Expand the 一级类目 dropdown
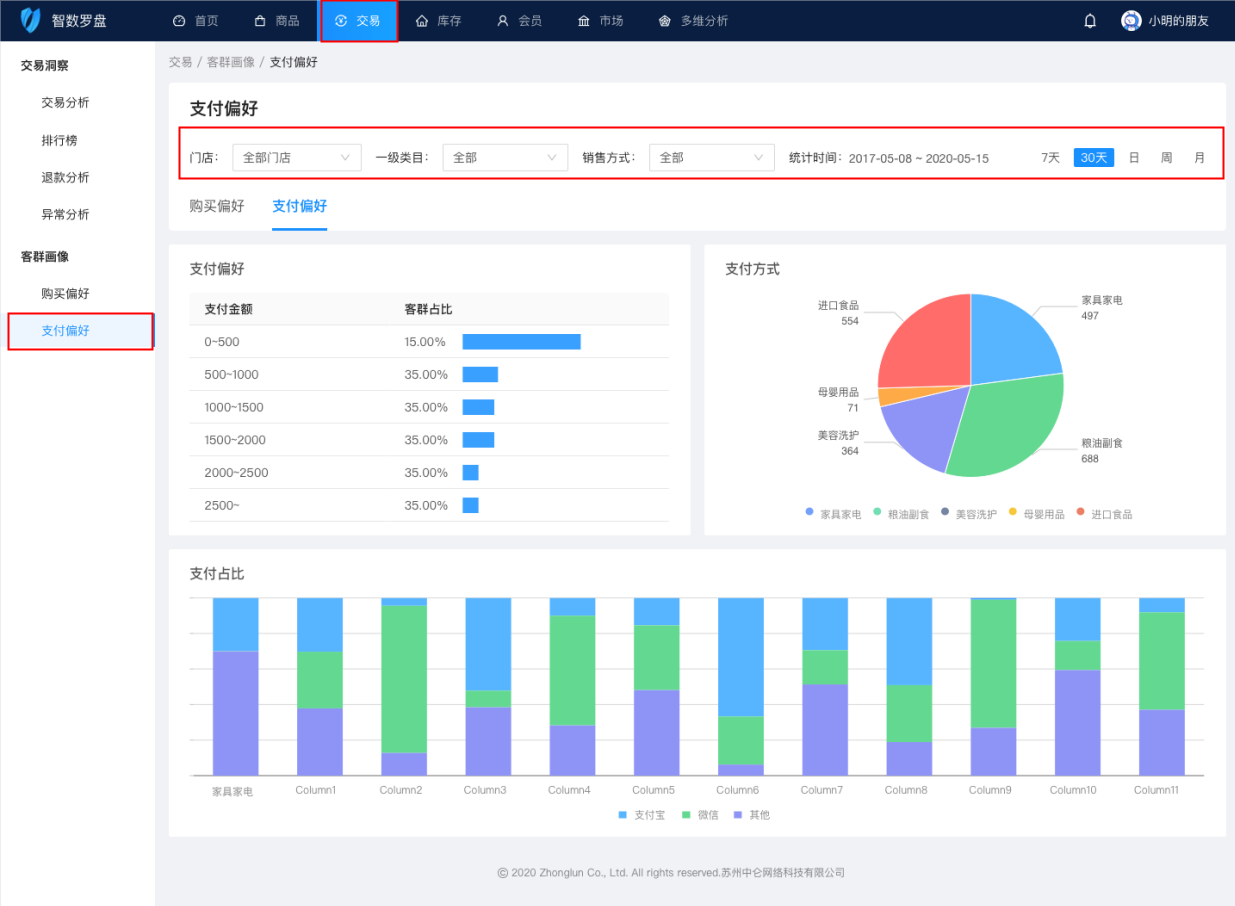Viewport: 1235px width, 906px height. click(x=505, y=158)
